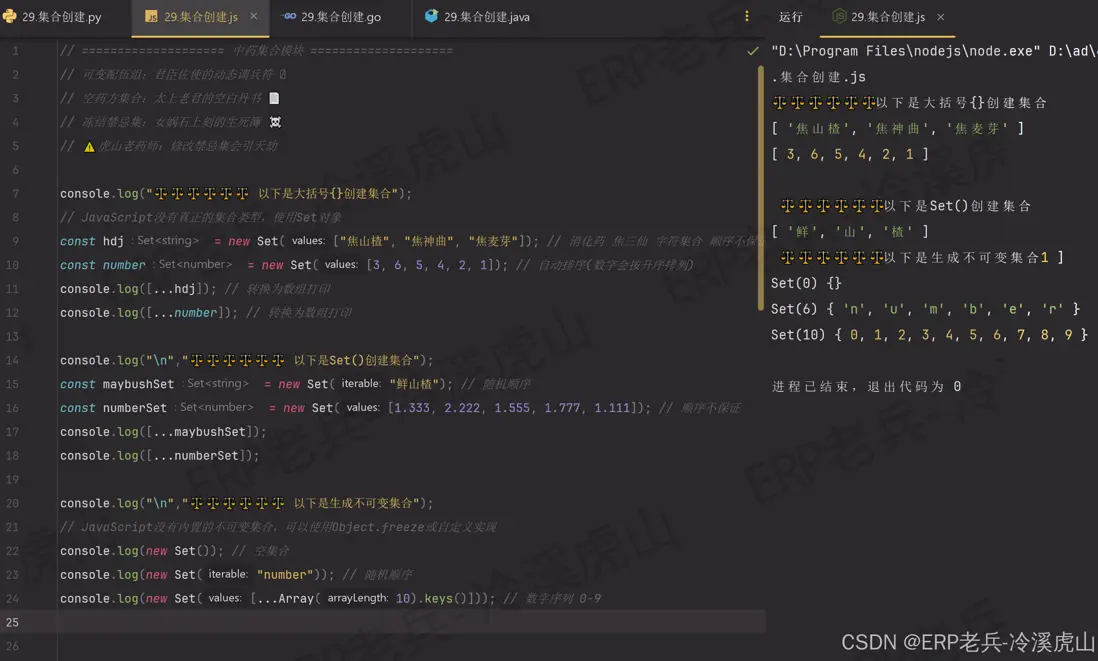
Task: Click the 'Set(10)' output line
Action: [x=929, y=335]
